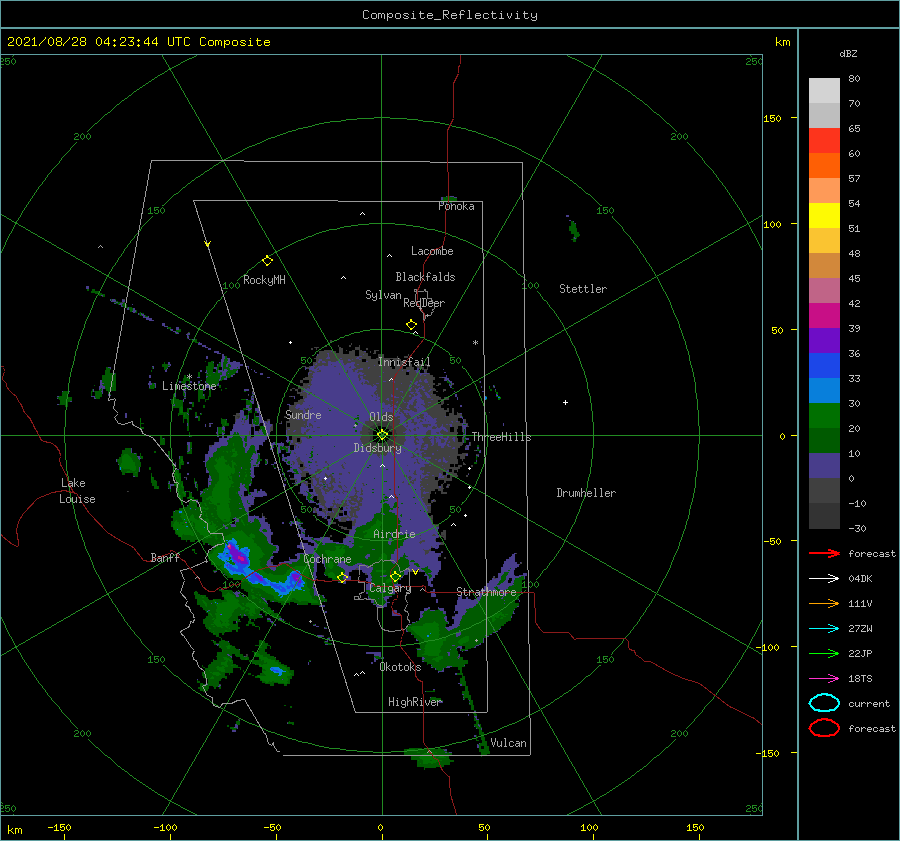Select the Drumheller town label
The image size is (900, 841).
pos(586,493)
